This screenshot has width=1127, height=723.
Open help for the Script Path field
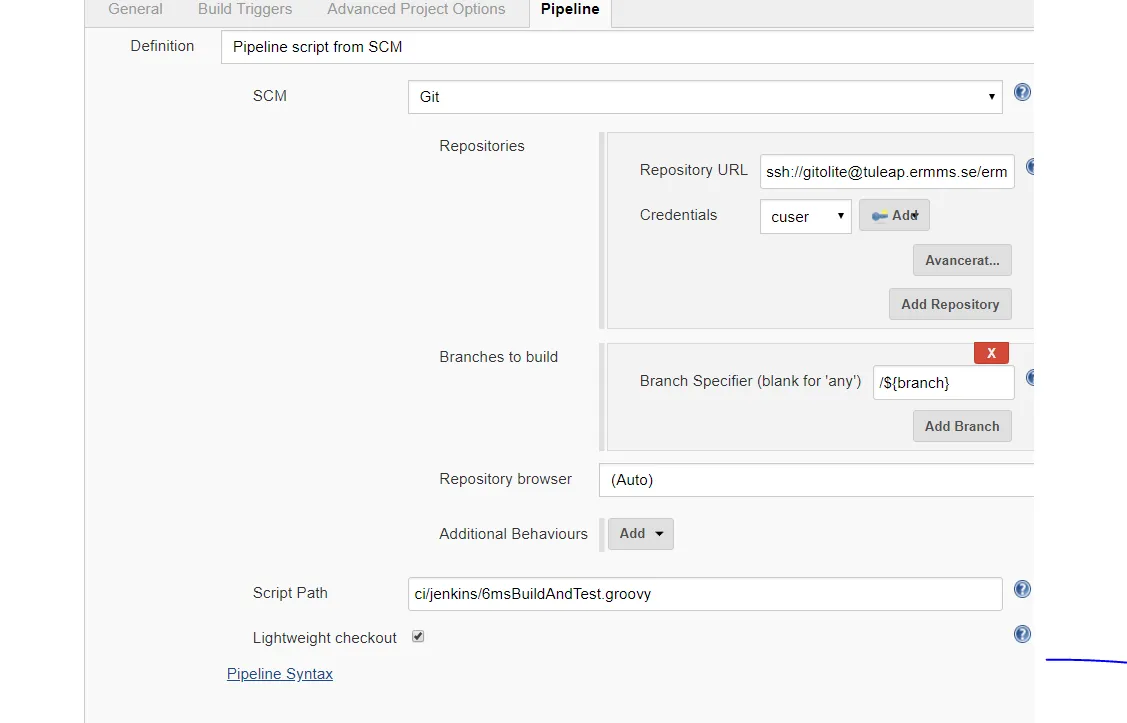[x=1022, y=590]
